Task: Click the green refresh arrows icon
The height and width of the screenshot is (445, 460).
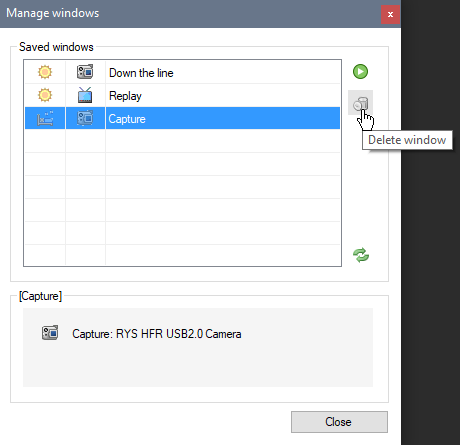Action: (361, 255)
